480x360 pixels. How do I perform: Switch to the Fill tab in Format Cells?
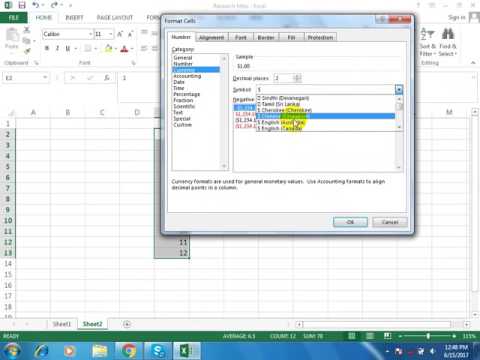click(291, 37)
